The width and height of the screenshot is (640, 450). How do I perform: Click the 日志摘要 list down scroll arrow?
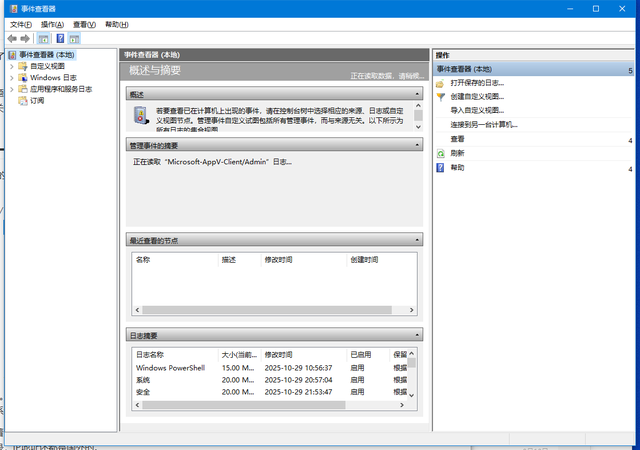click(x=411, y=395)
